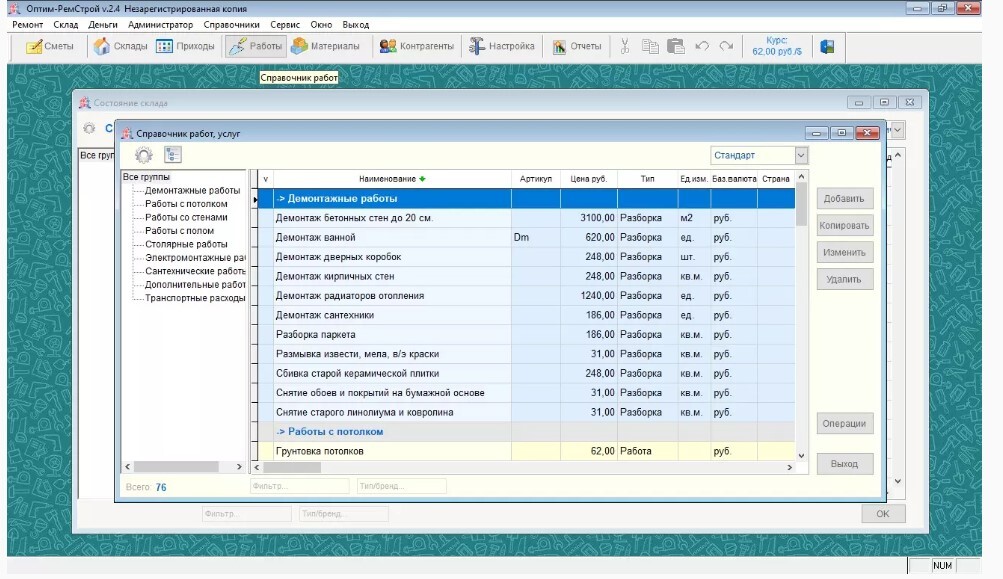Click the table's vertical scrollbar down arrow
Image resolution: width=1003 pixels, height=579 pixels.
pyautogui.click(x=800, y=455)
